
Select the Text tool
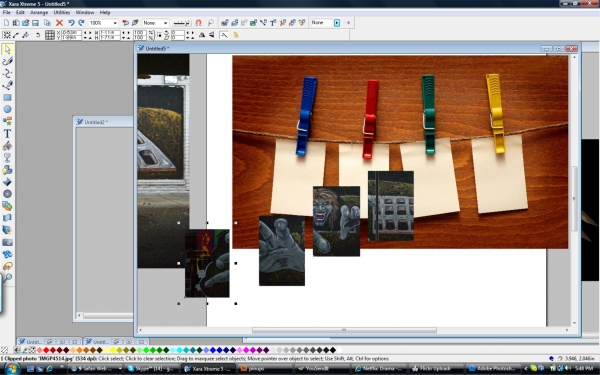point(7,134)
